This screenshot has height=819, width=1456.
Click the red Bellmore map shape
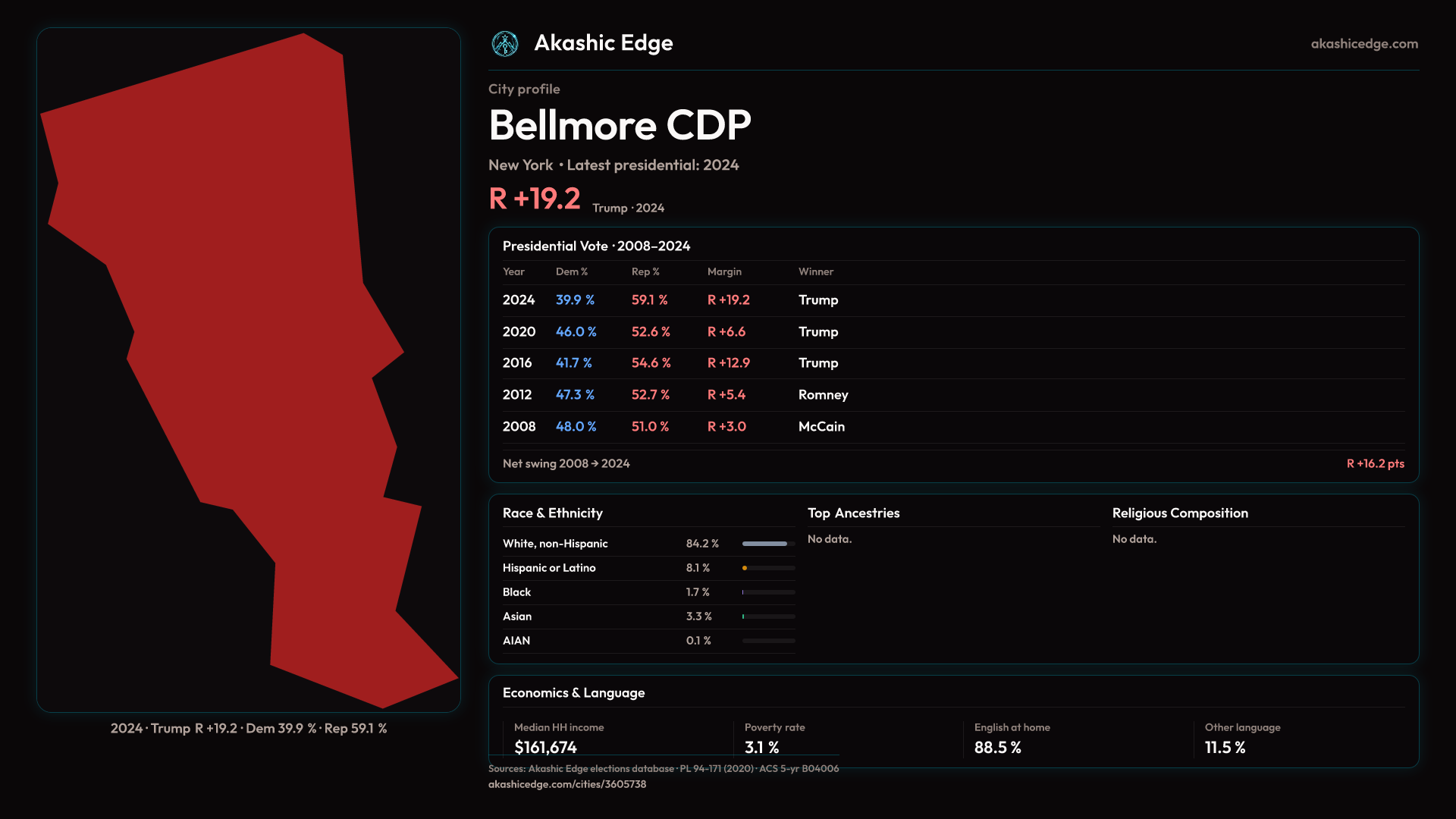click(250, 341)
